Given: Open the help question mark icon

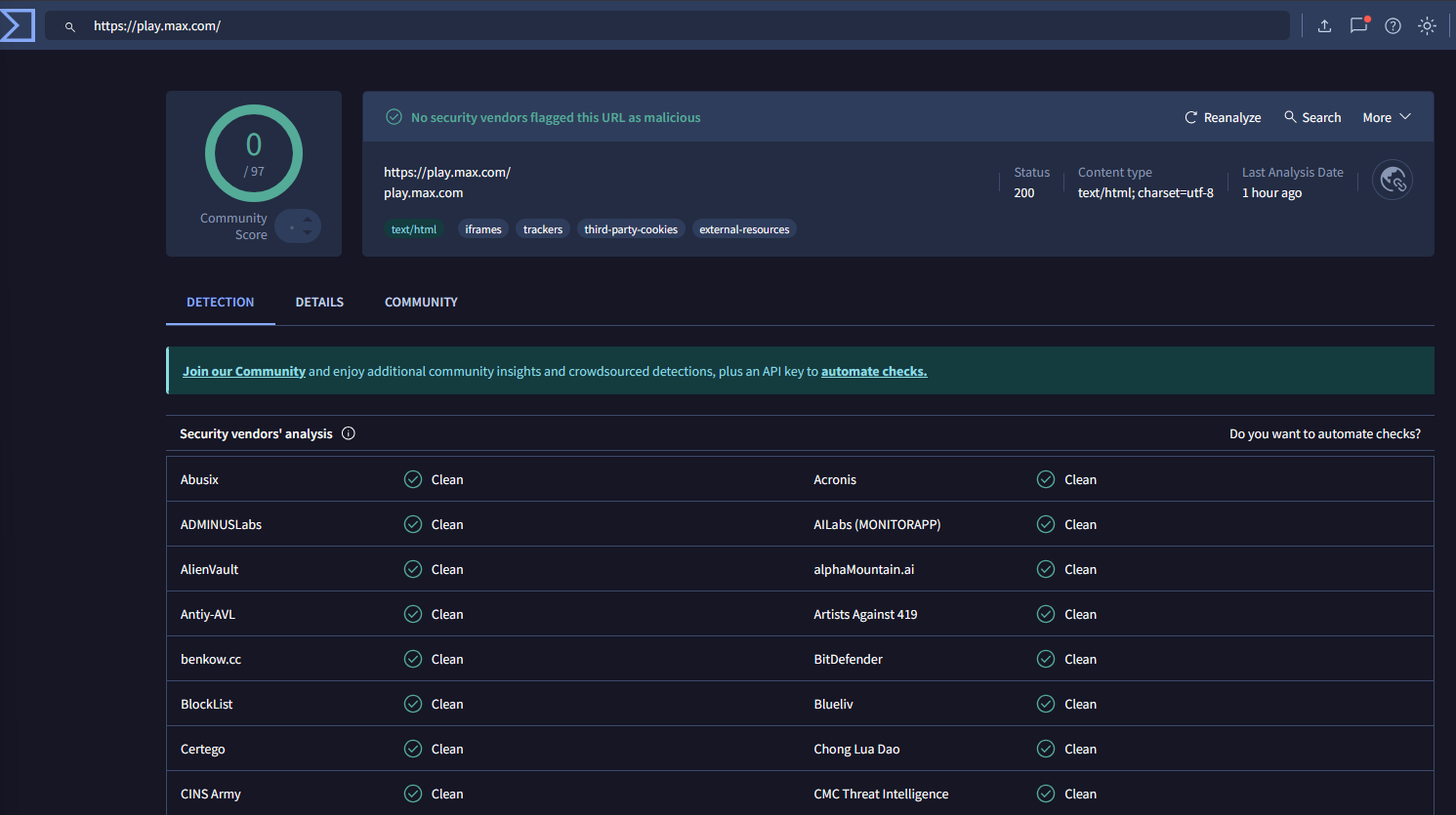Looking at the screenshot, I should click(x=1393, y=25).
